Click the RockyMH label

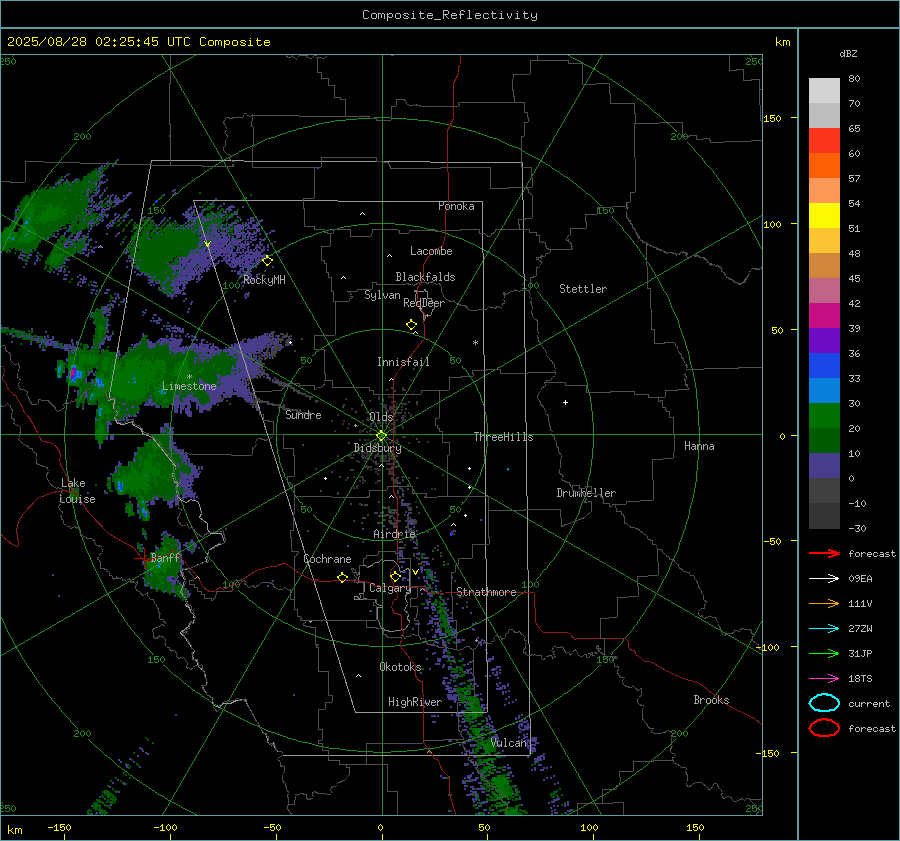264,280
